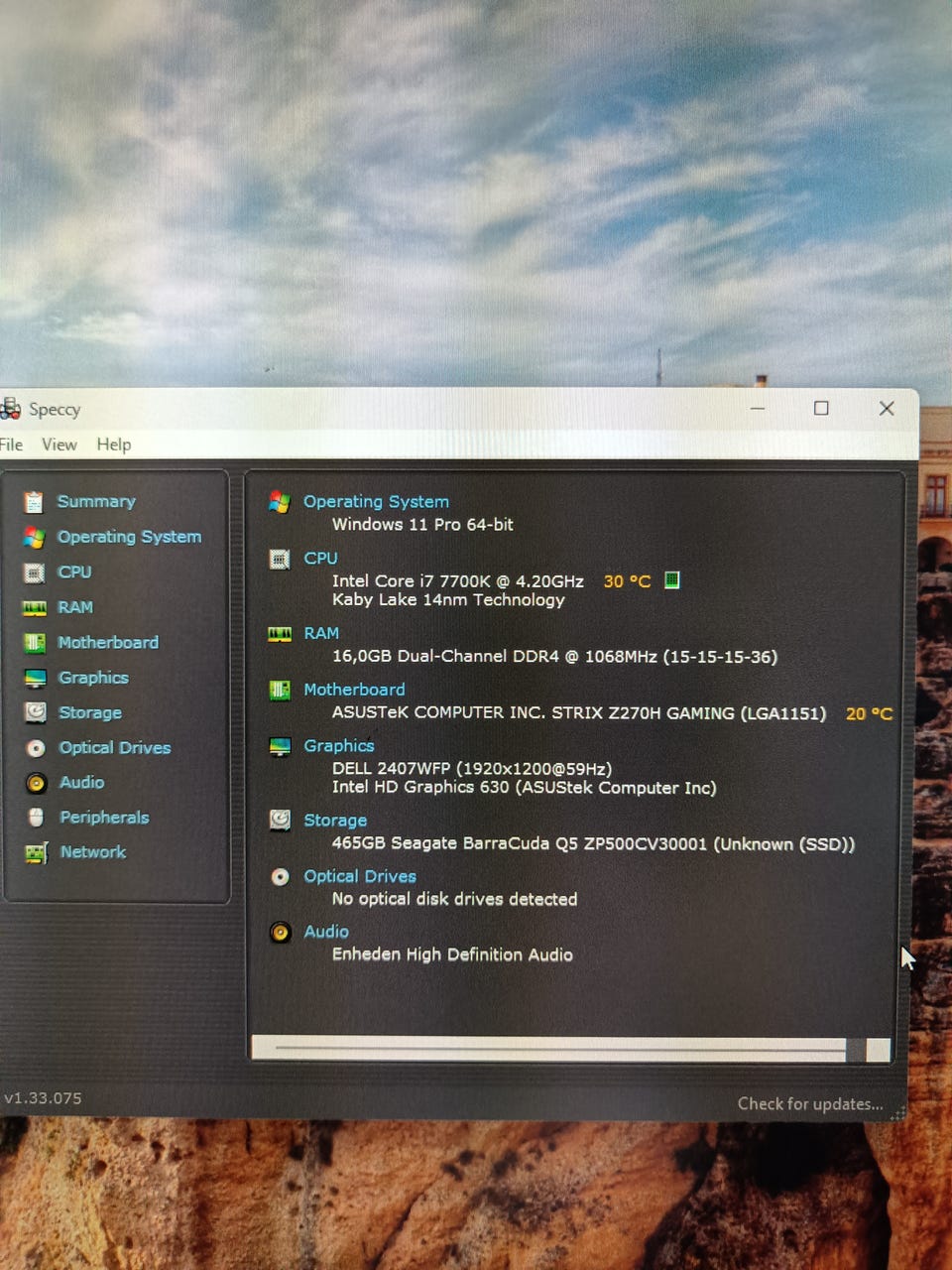Switch to the CPU sidebar section
952x1270 pixels.
click(x=74, y=572)
